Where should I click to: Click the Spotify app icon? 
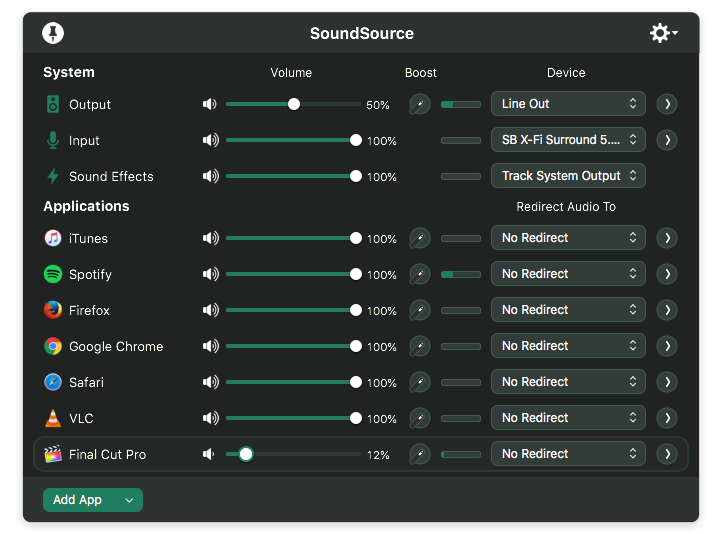click(53, 274)
